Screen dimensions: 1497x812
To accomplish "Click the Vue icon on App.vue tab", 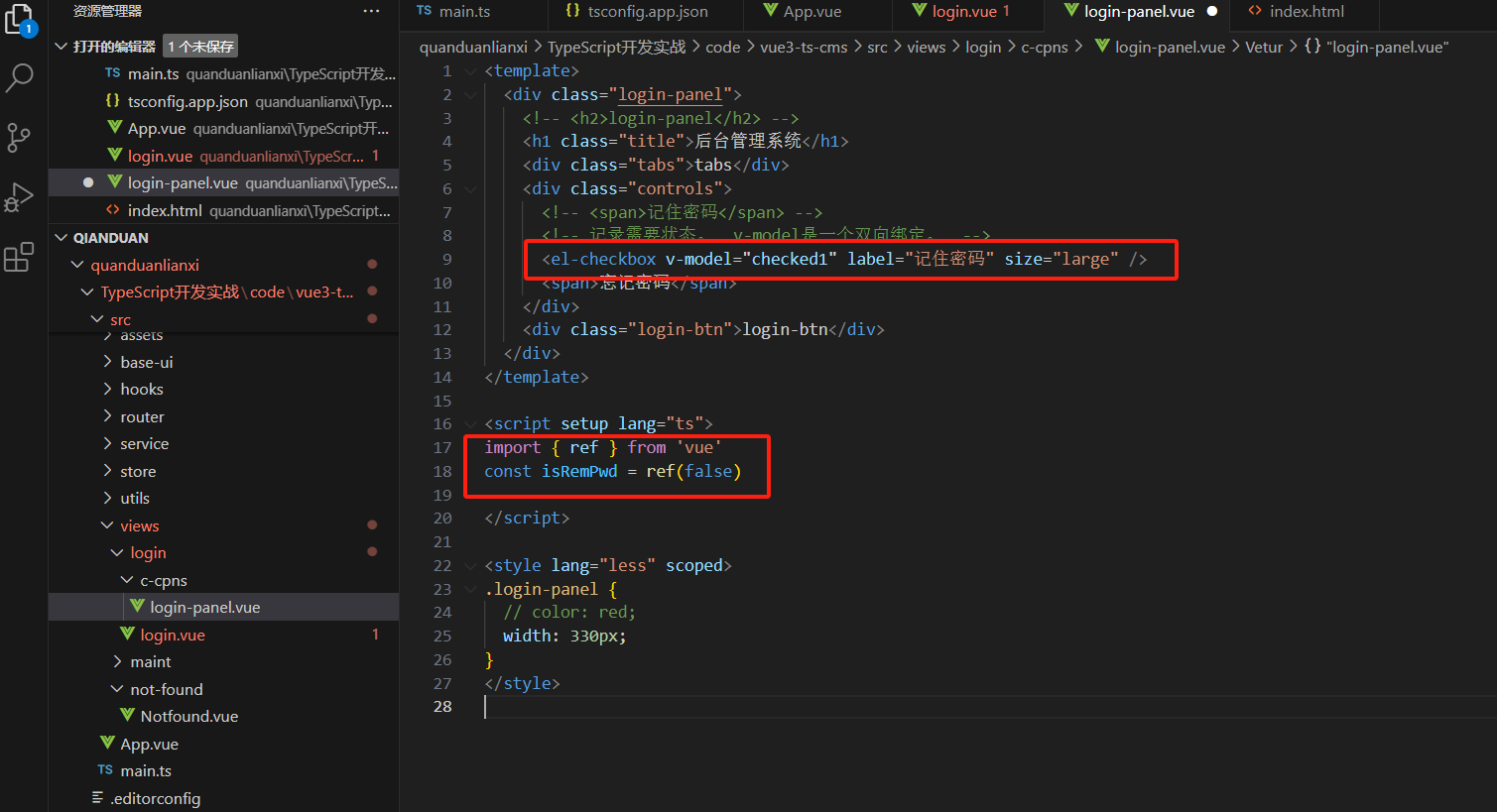I will pyautogui.click(x=771, y=11).
